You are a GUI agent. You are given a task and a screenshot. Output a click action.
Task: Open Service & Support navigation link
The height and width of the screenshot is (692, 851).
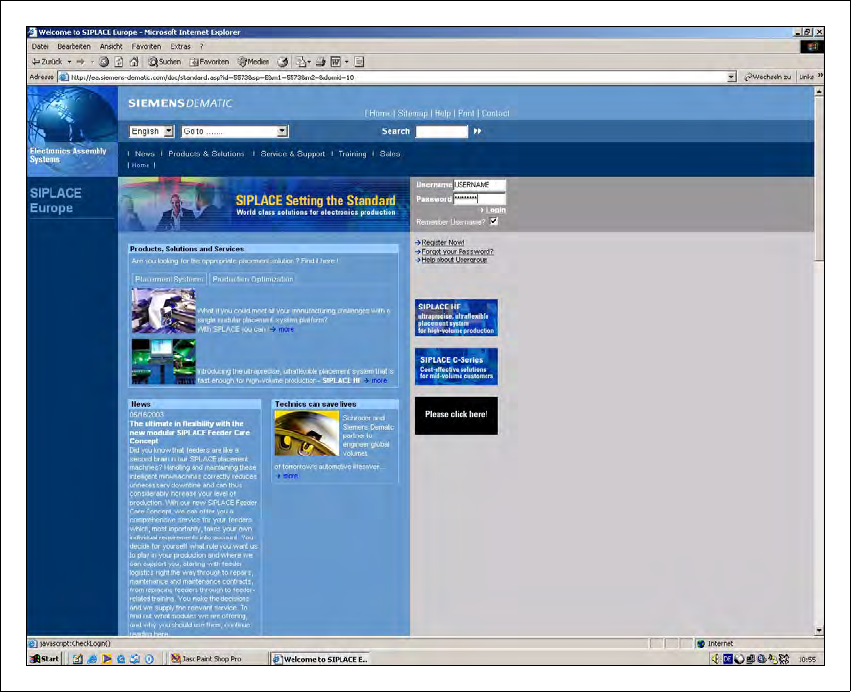pyautogui.click(x=293, y=154)
